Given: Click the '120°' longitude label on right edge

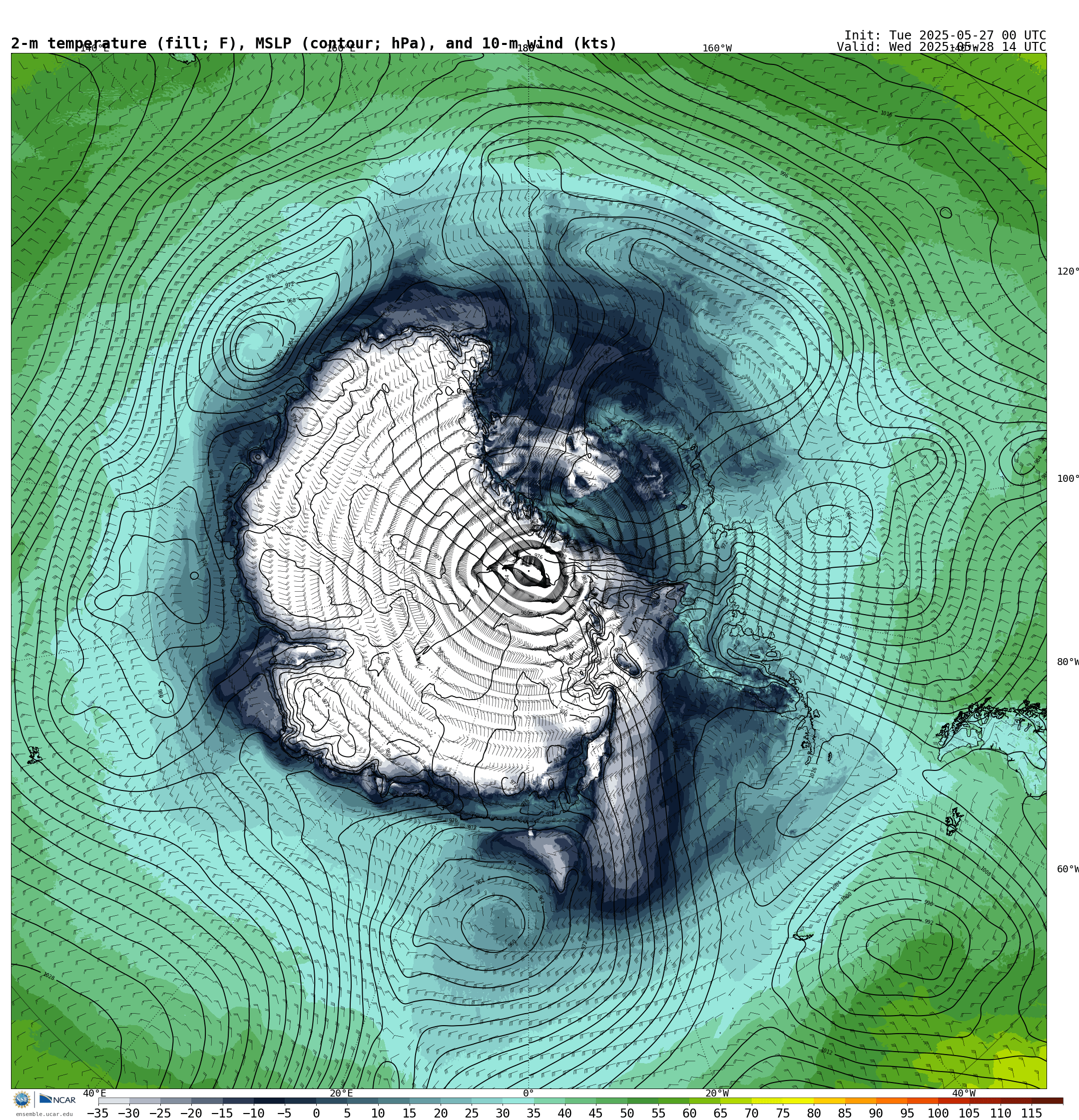Looking at the screenshot, I should pos(1068,272).
